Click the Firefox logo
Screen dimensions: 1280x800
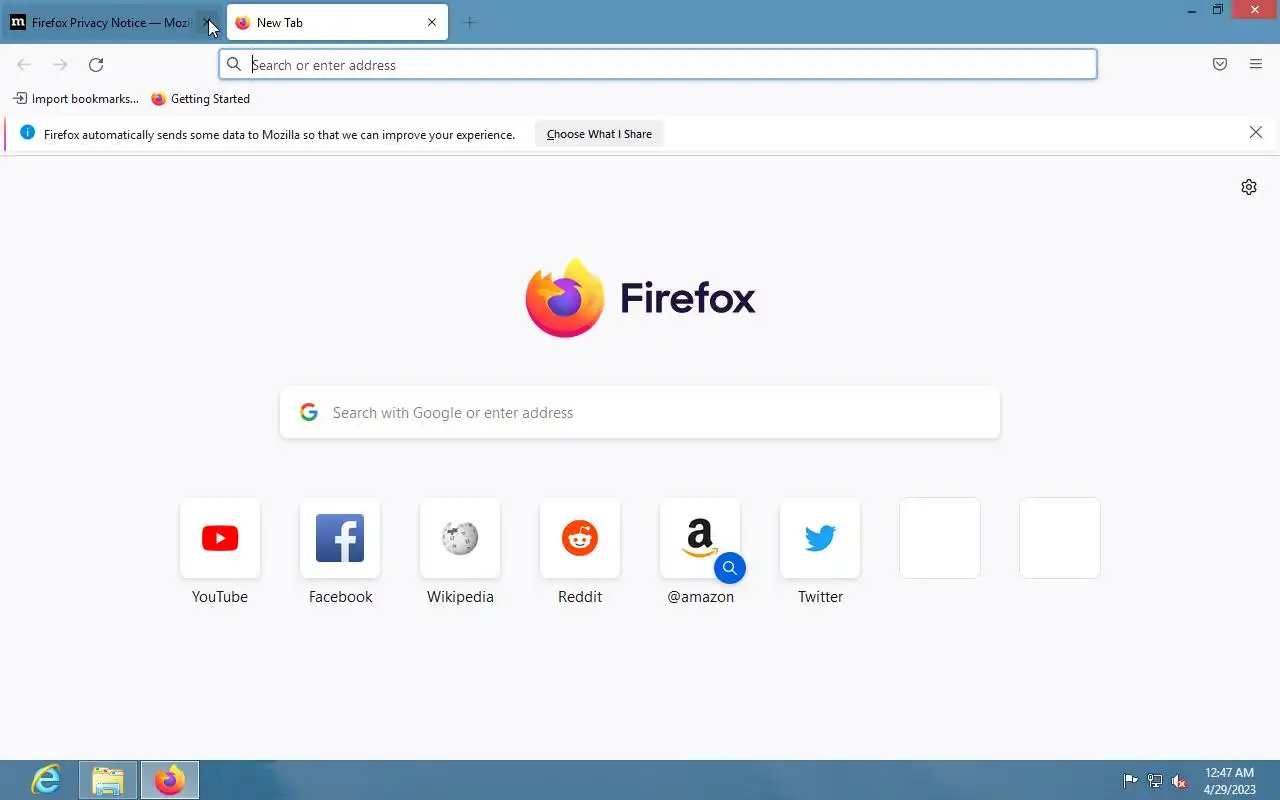pos(640,298)
